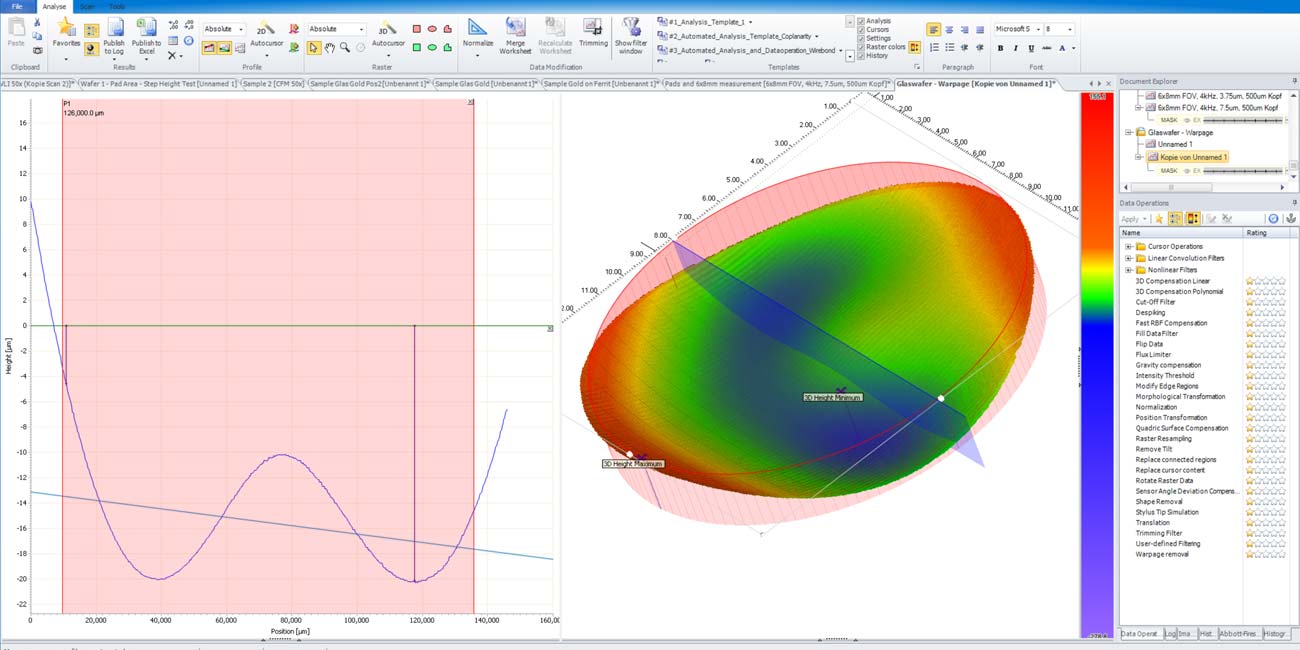Uncheck the Raster colors checkbox
The image size is (1300, 650).
click(862, 47)
